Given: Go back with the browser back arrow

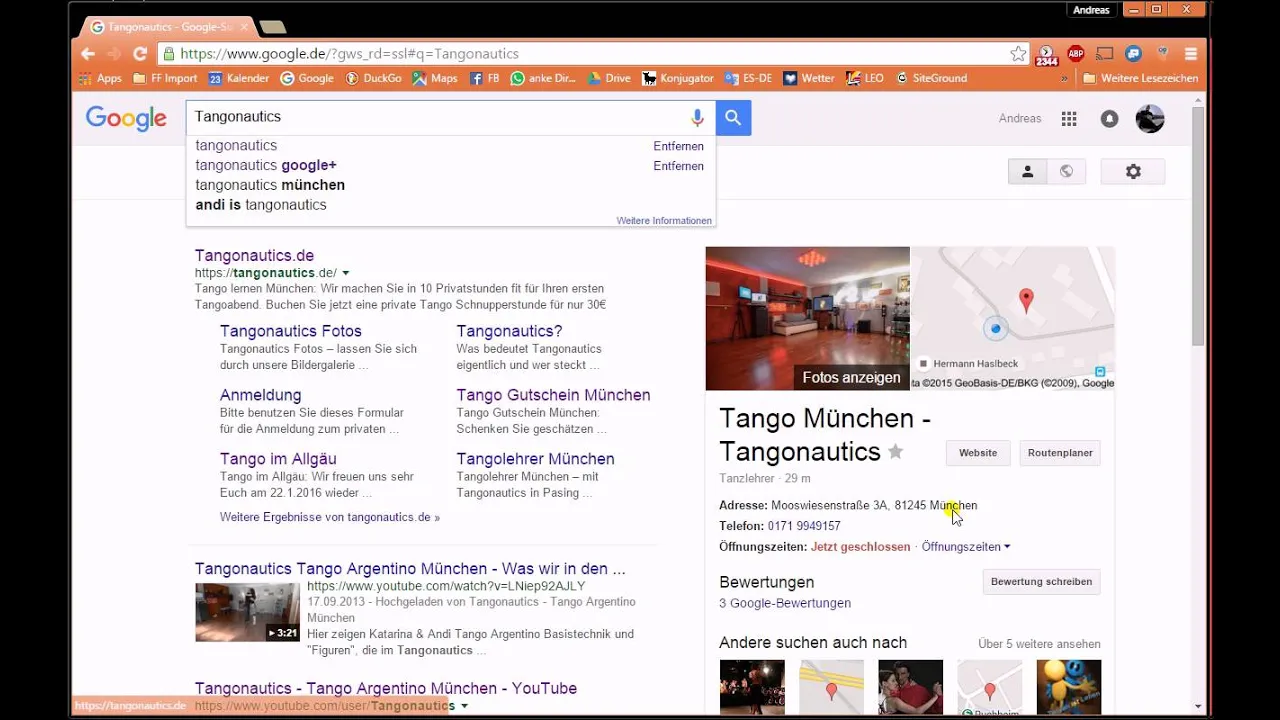Looking at the screenshot, I should pyautogui.click(x=88, y=54).
